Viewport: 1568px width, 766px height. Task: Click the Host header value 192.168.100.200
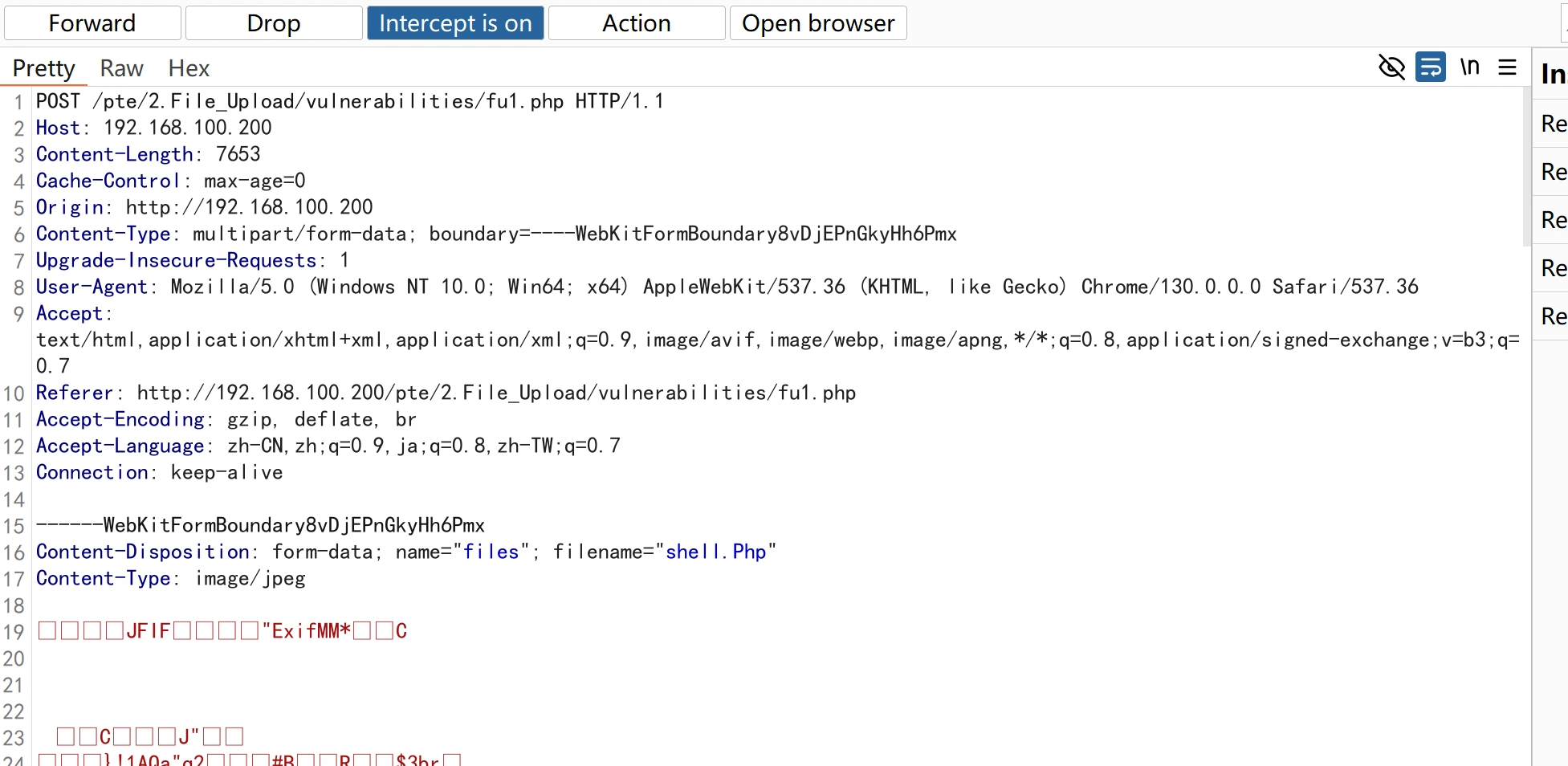point(186,127)
